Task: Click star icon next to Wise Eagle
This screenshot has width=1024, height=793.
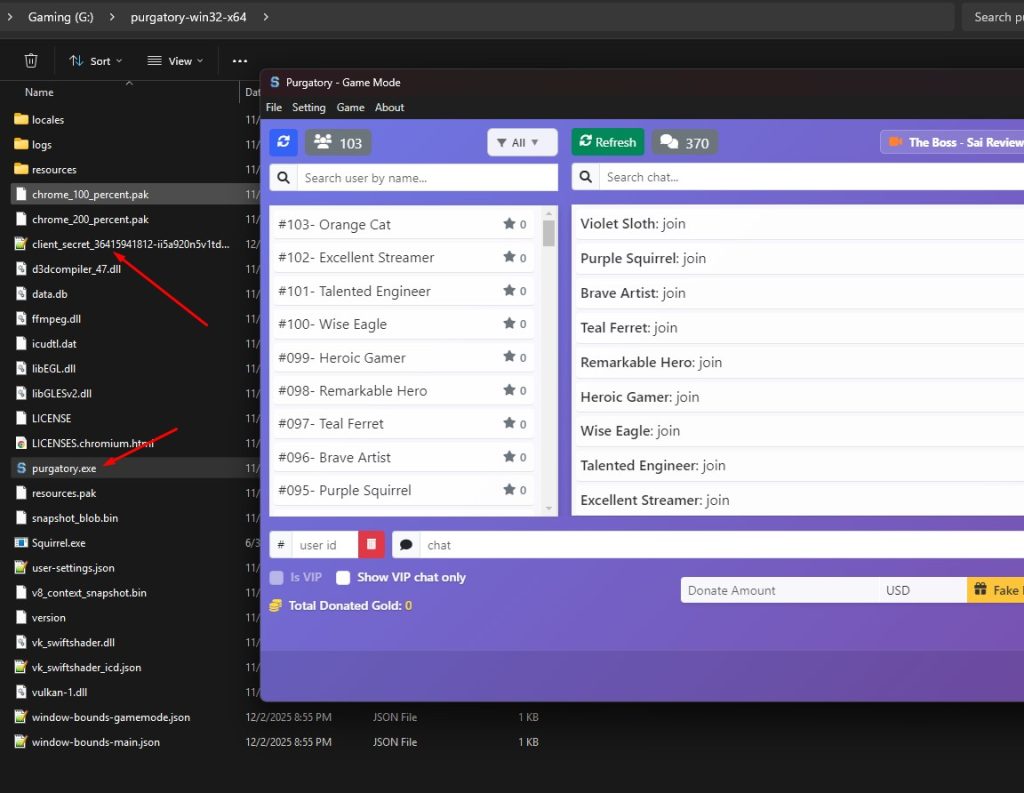Action: (x=509, y=324)
